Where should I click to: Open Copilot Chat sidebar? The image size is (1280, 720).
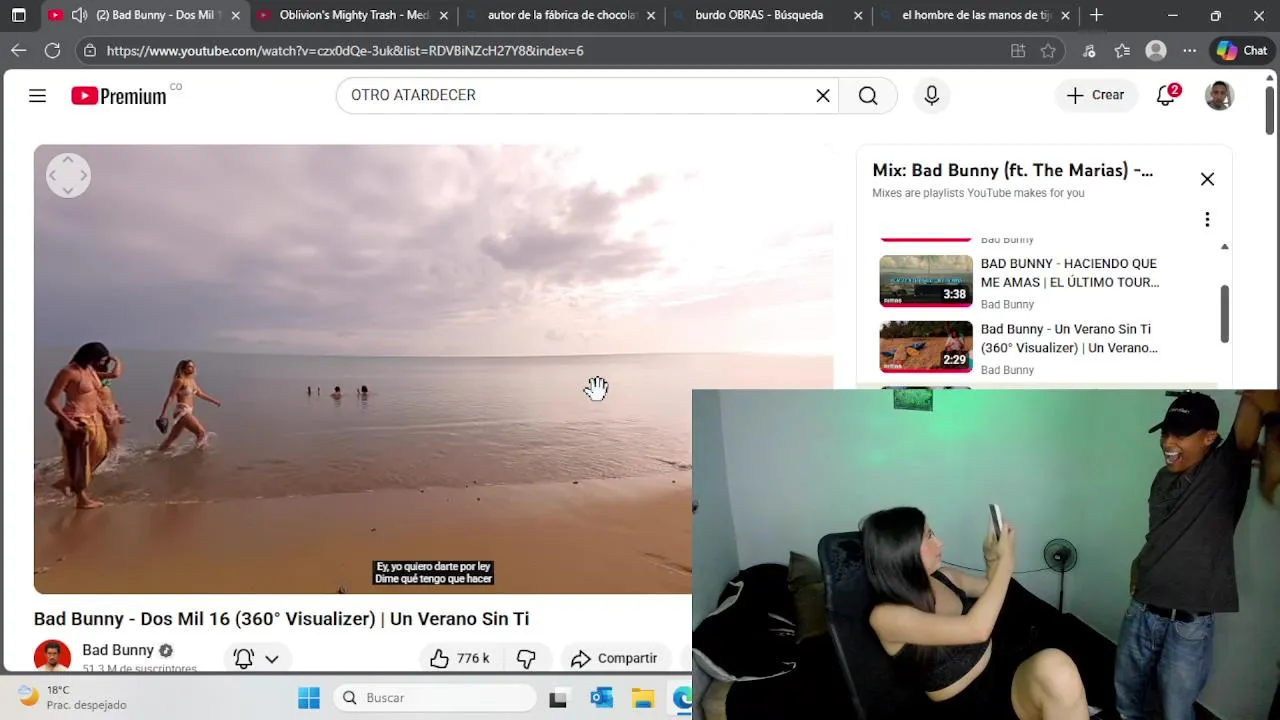[x=1242, y=50]
